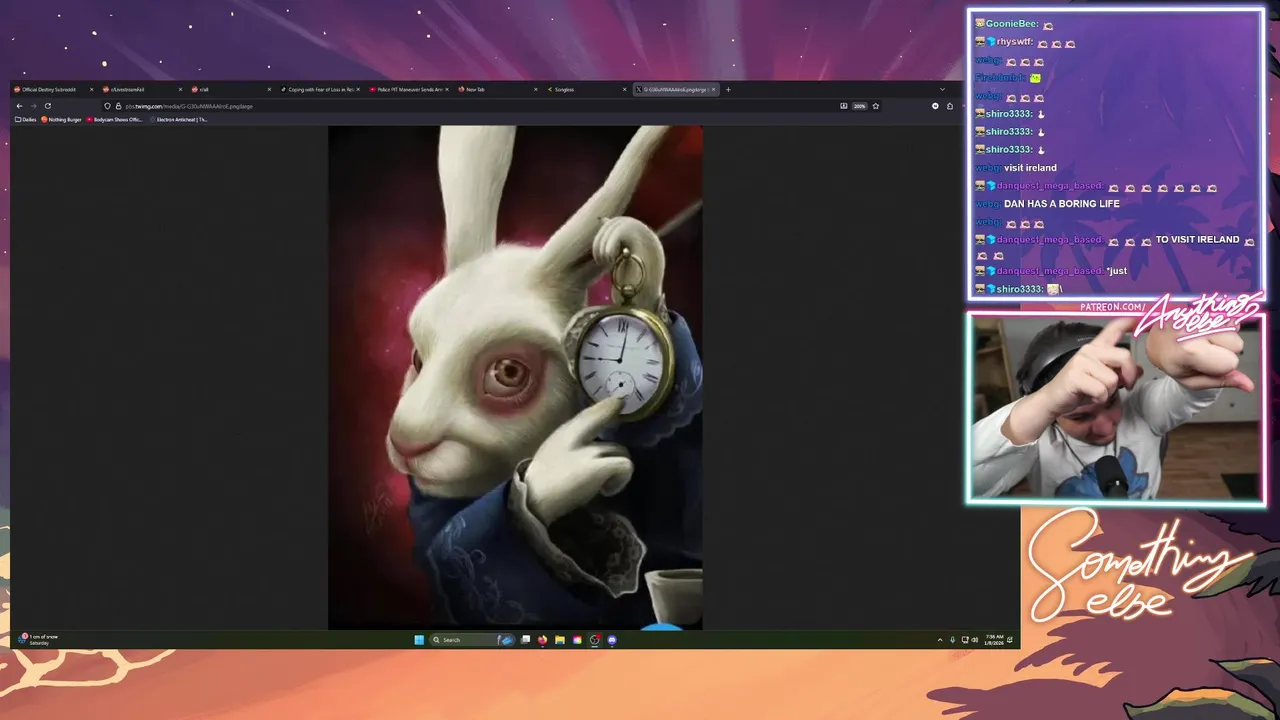The image size is (1280, 720).
Task: Open Firefox from the taskbar
Action: (x=542, y=640)
